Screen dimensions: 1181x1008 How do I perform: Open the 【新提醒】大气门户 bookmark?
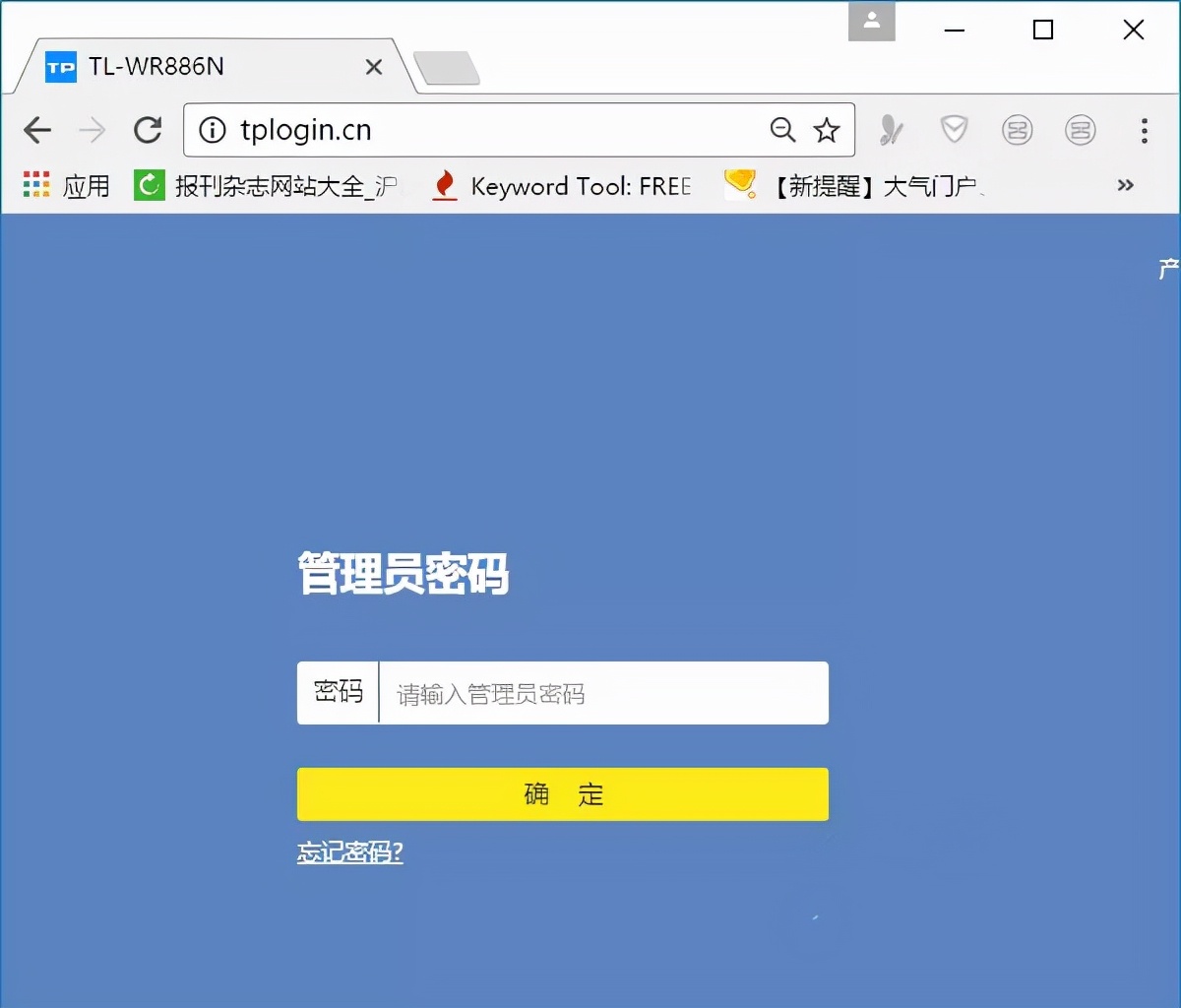coord(855,185)
